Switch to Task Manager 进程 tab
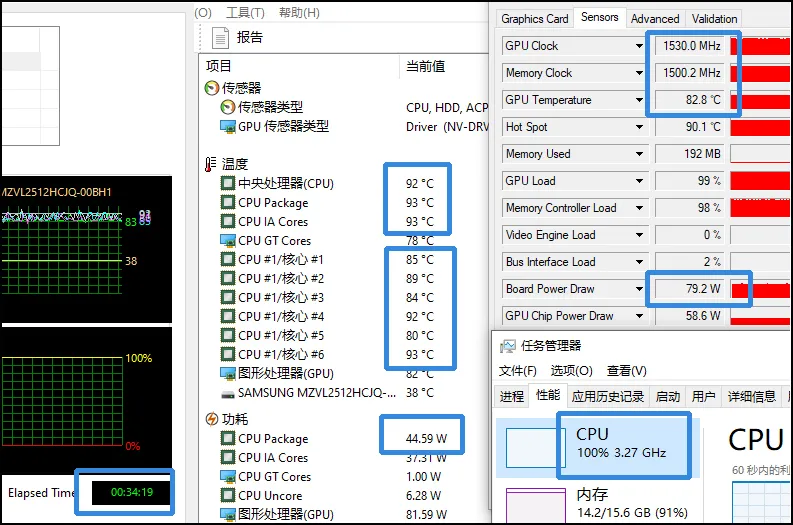This screenshot has height=525, width=793. (x=512, y=397)
